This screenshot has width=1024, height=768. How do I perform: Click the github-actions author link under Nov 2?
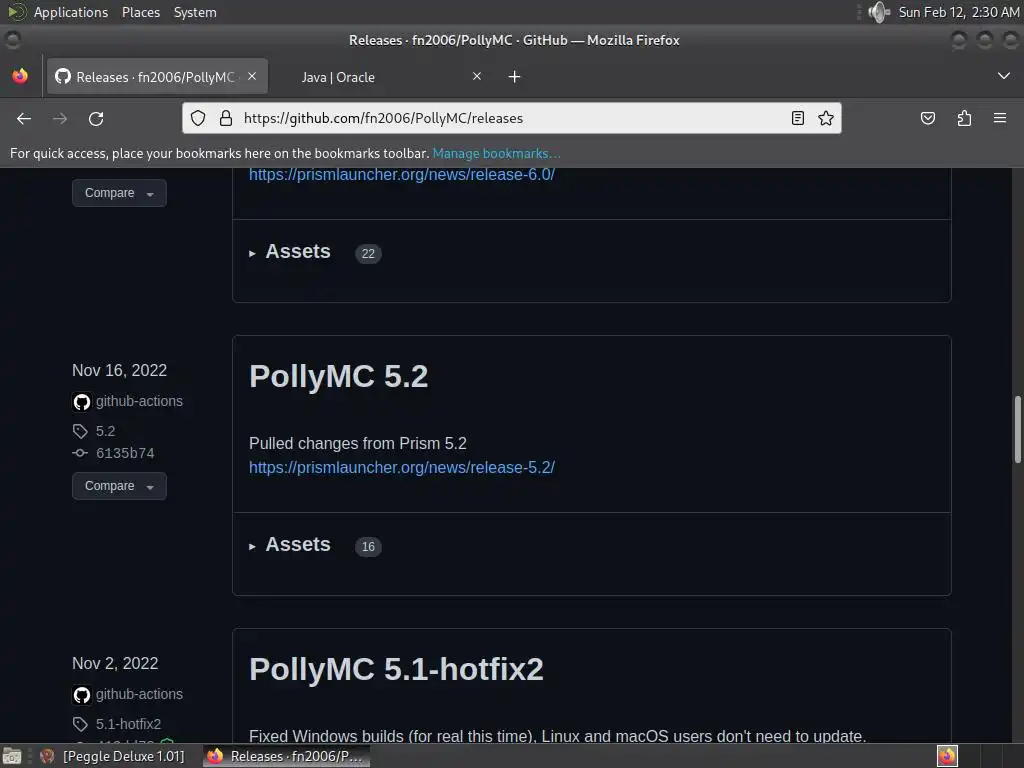[139, 694]
